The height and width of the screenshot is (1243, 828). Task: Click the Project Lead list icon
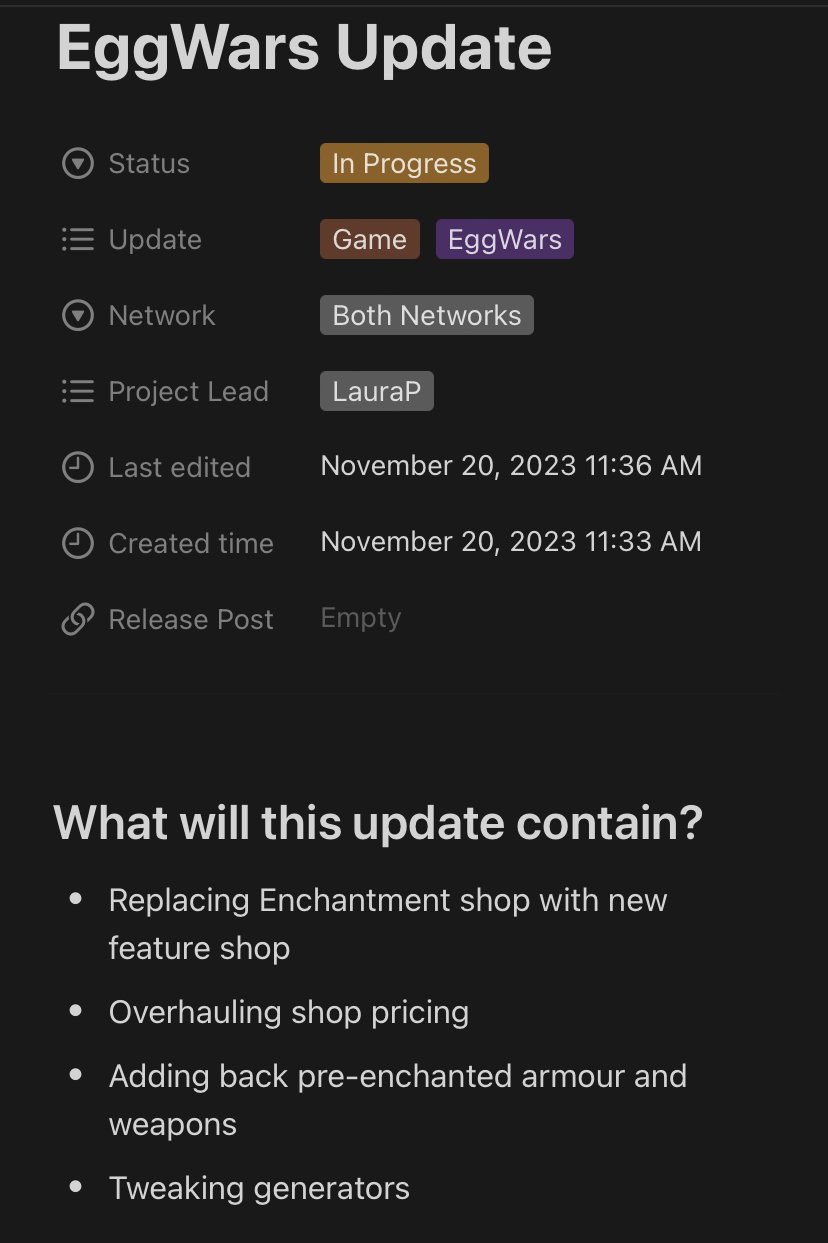point(77,391)
